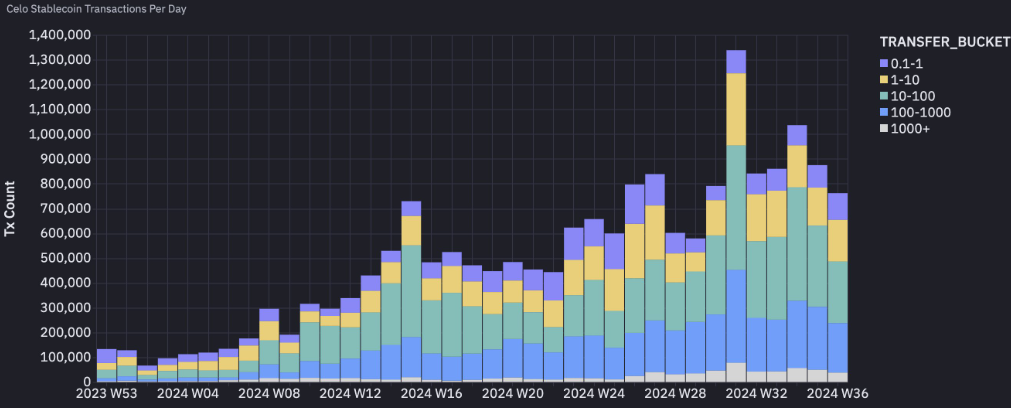The width and height of the screenshot is (1011, 408).
Task: Click the 2023 W53 x-axis label
Action: [106, 392]
